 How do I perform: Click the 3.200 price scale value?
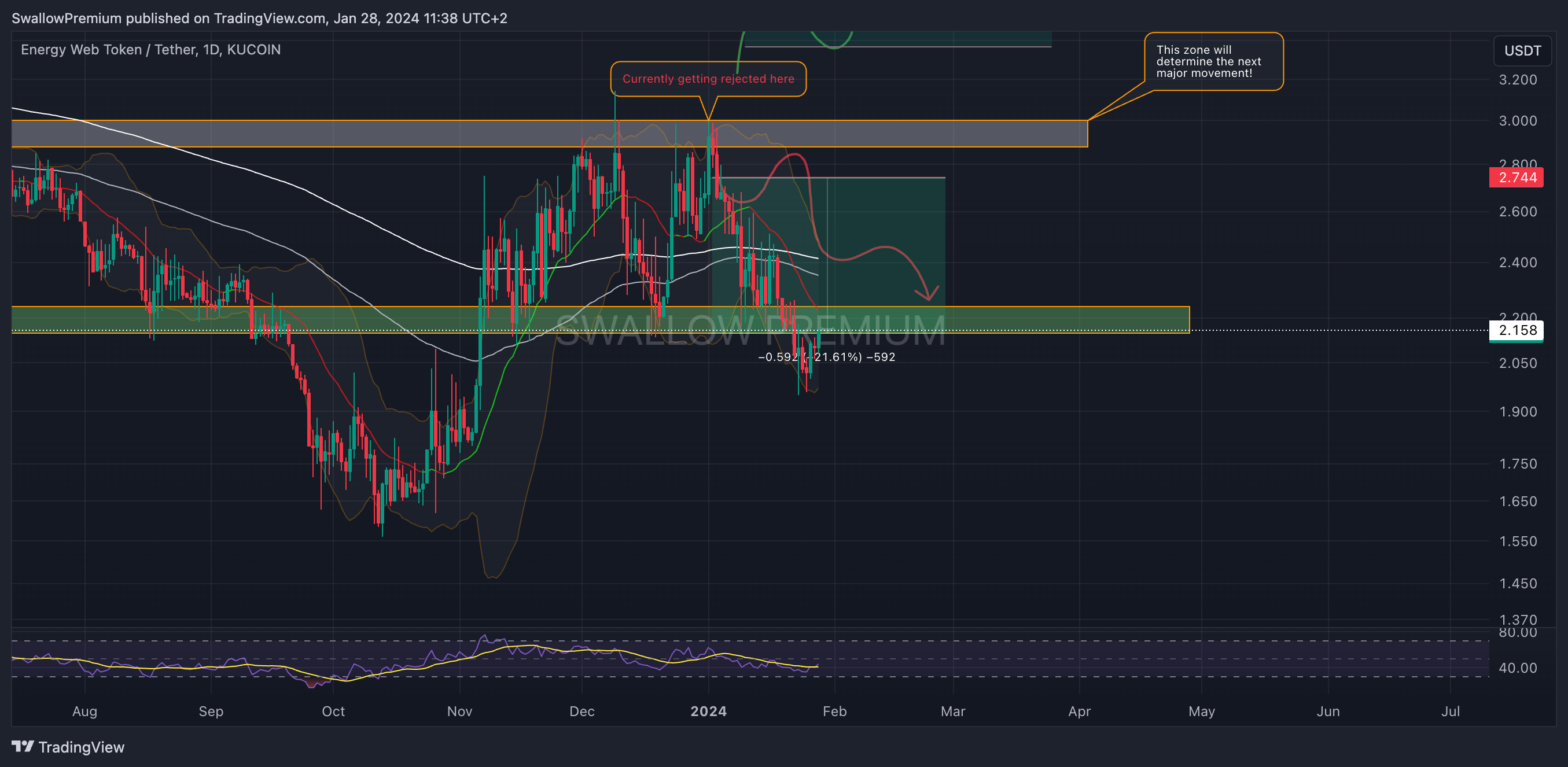click(1518, 80)
